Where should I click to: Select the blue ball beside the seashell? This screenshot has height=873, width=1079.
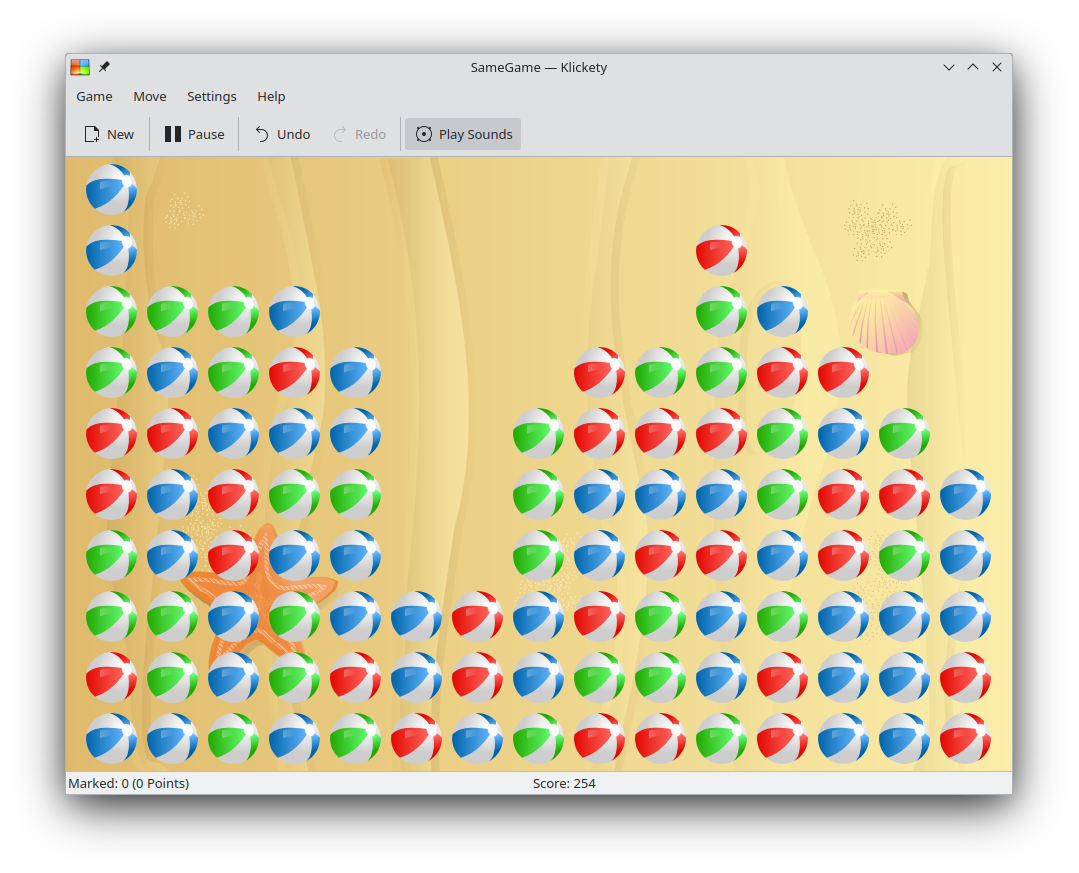(782, 311)
